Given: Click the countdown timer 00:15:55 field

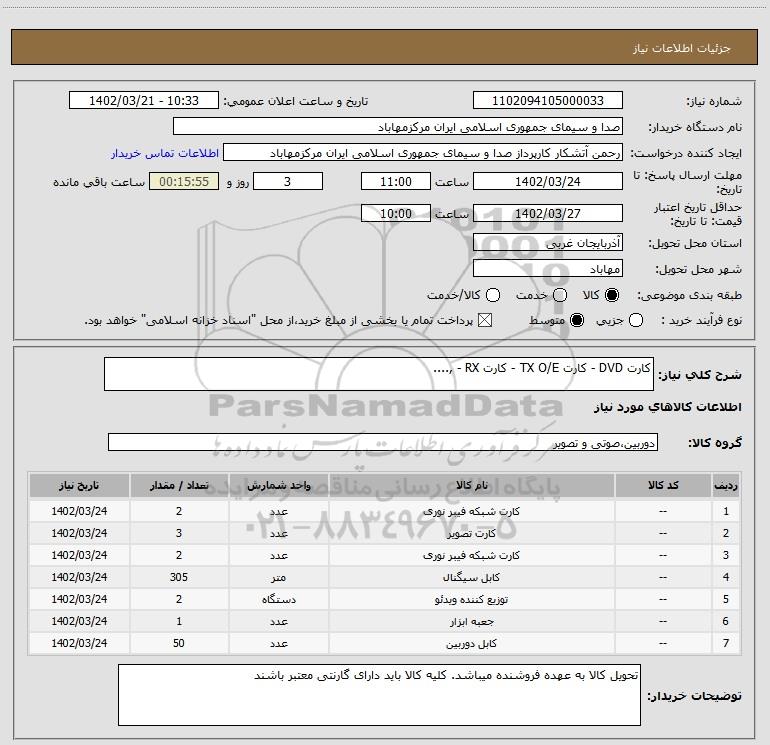Looking at the screenshot, I should coord(184,181).
